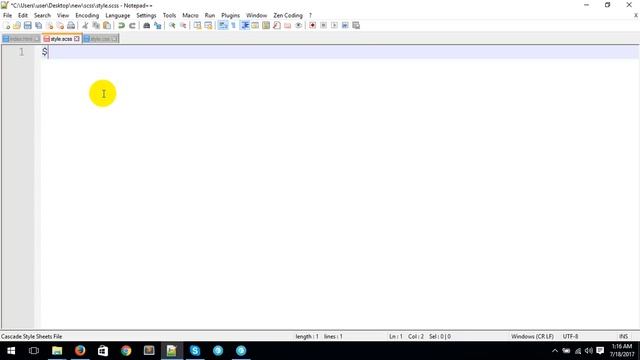Image resolution: width=640 pixels, height=360 pixels.
Task: Open Firefox from the taskbar
Action: pyautogui.click(x=80, y=351)
